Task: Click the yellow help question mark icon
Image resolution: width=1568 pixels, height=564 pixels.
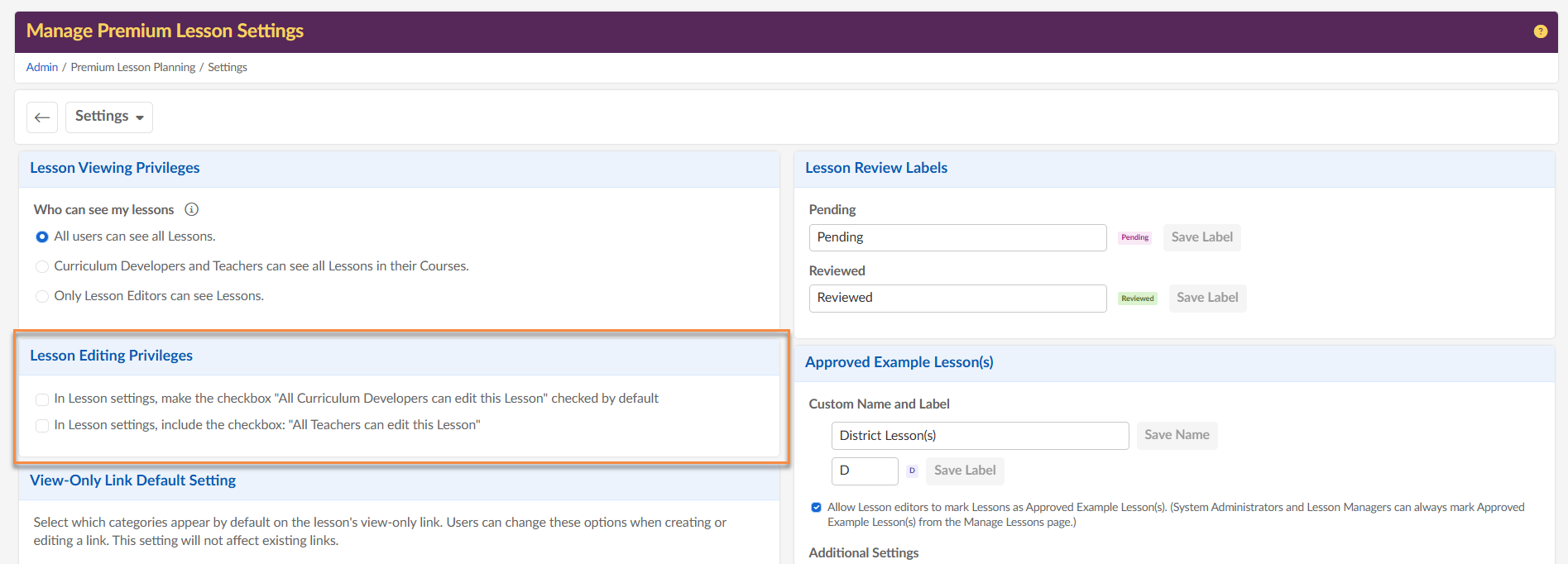Action: click(1540, 31)
